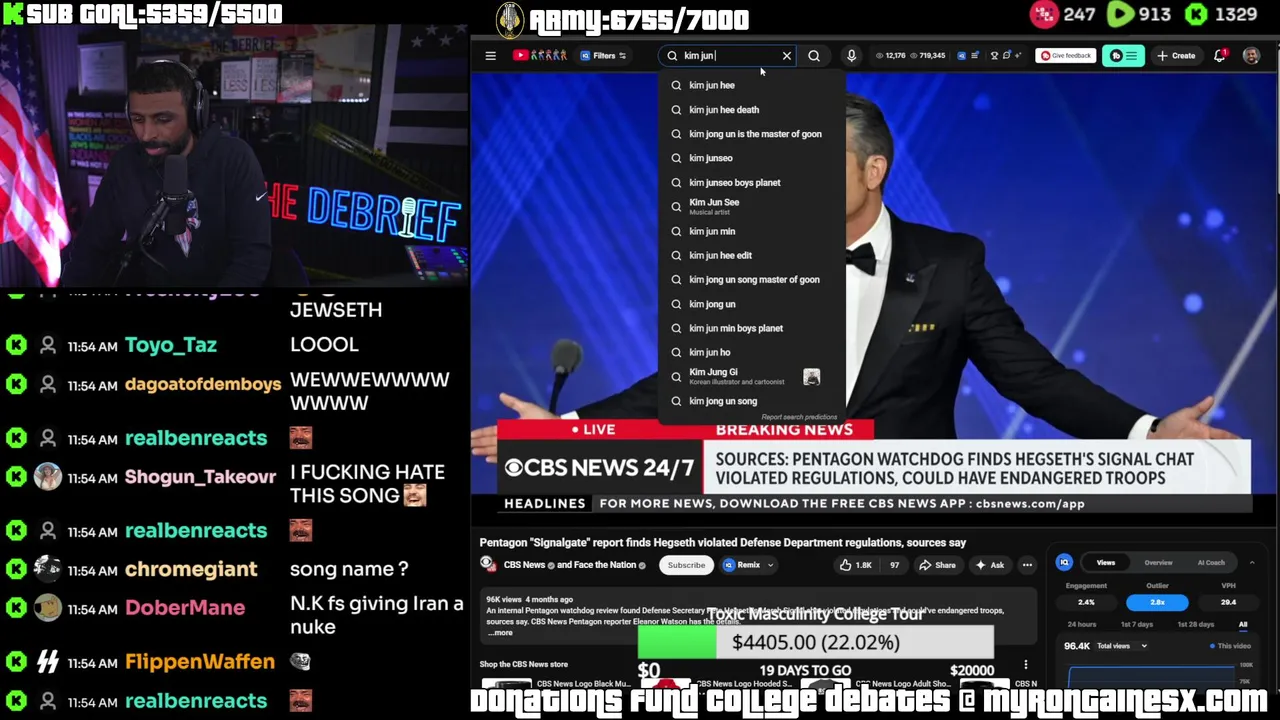Choose 'kim jong un is the master of goon'
This screenshot has height=720, width=1280.
(752, 134)
